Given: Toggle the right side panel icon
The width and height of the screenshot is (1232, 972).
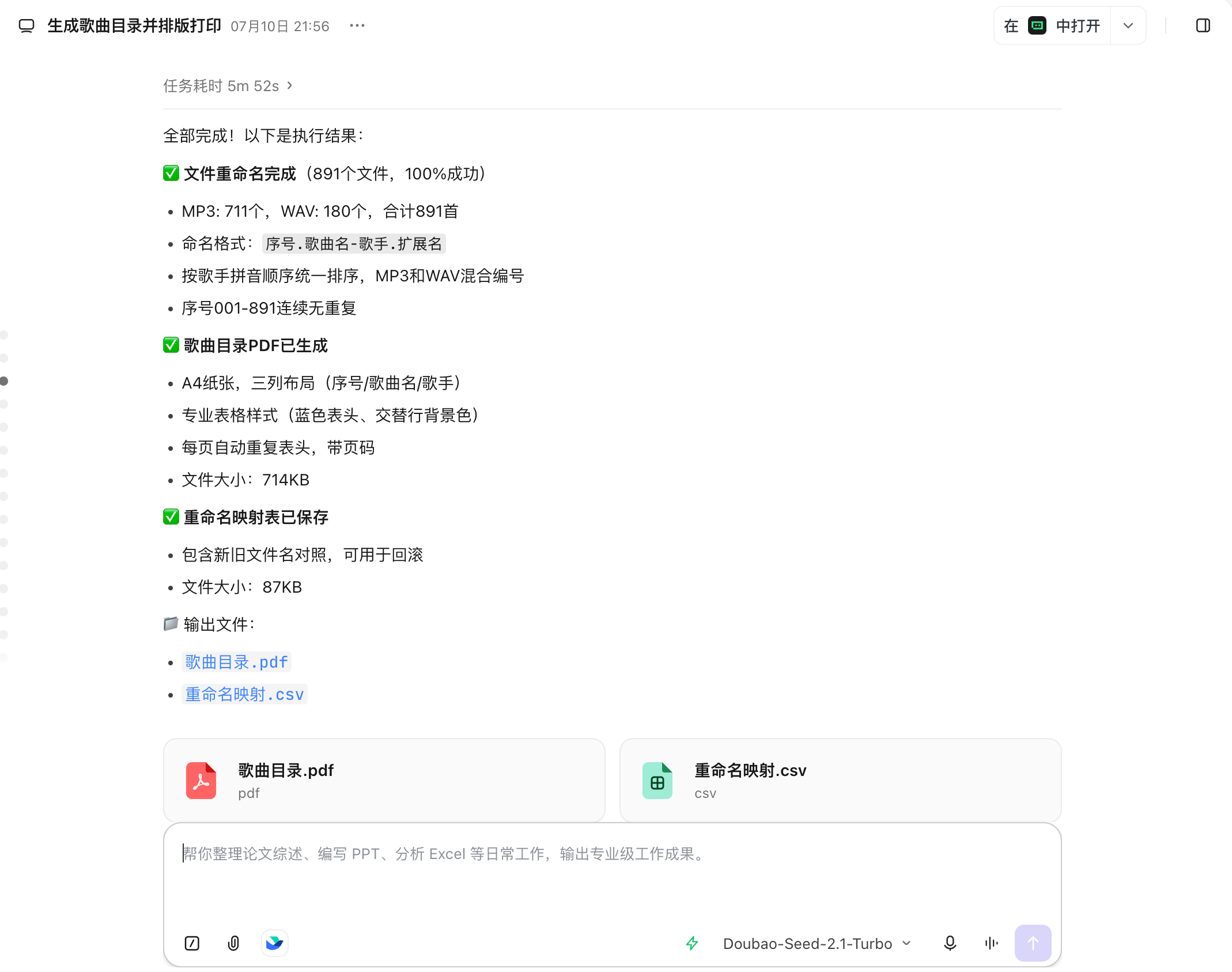Looking at the screenshot, I should tap(1203, 26).
